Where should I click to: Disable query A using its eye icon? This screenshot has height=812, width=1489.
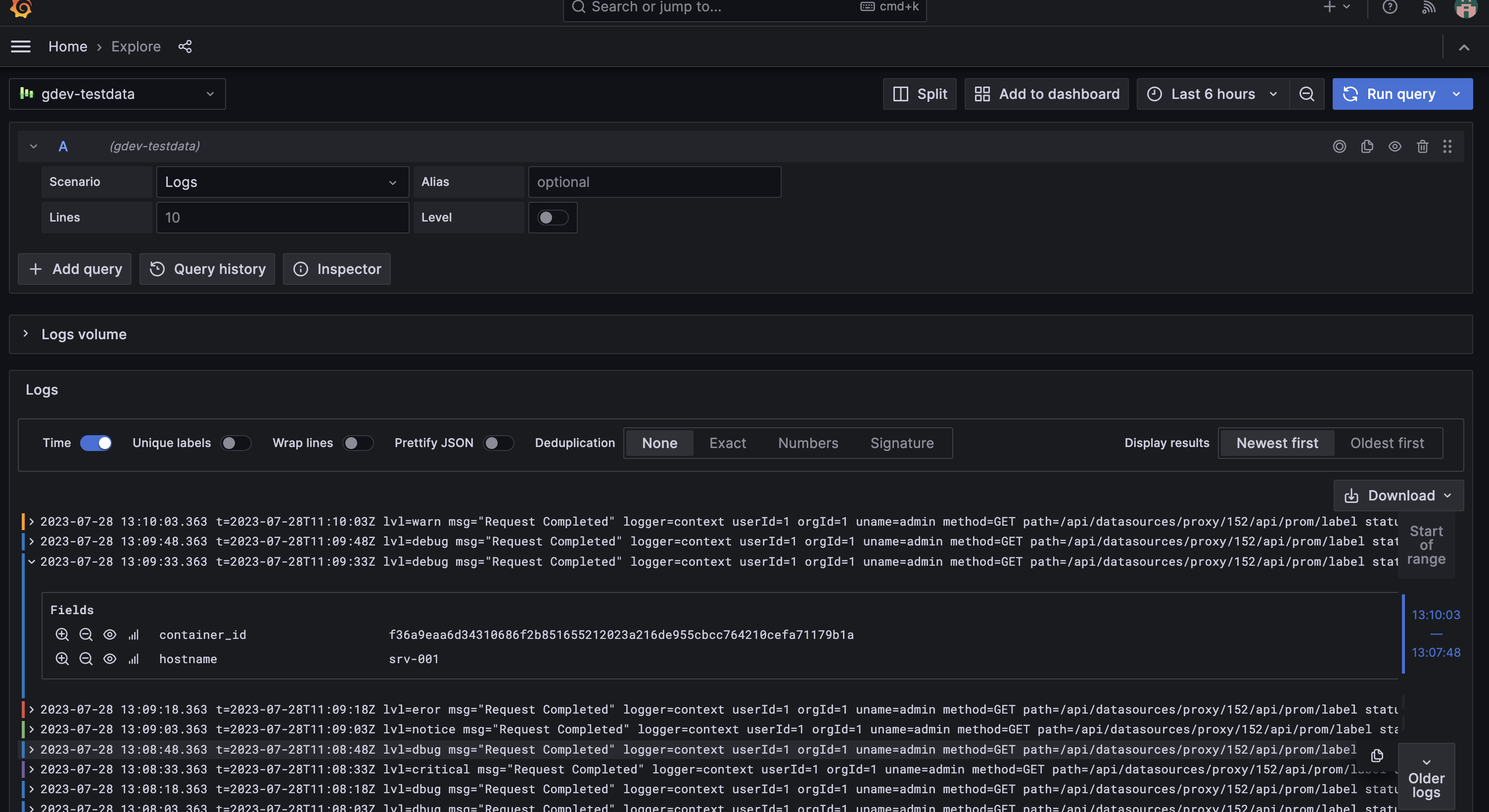click(1395, 146)
